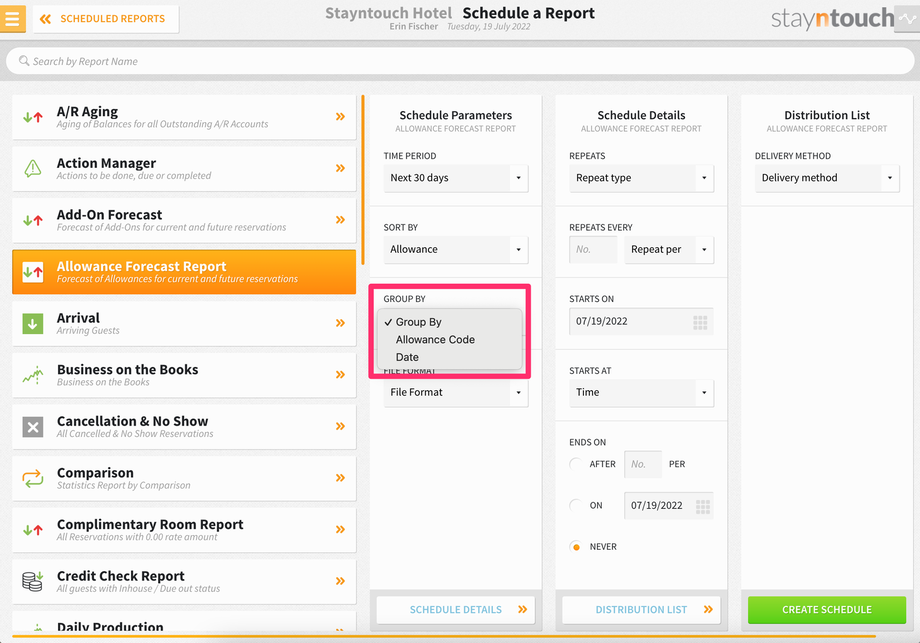920x643 pixels.
Task: Select the Credit Check Report title
Action: coord(121,576)
